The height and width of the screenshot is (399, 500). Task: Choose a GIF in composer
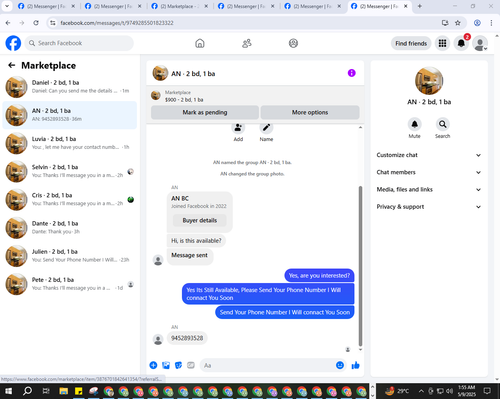[191, 365]
